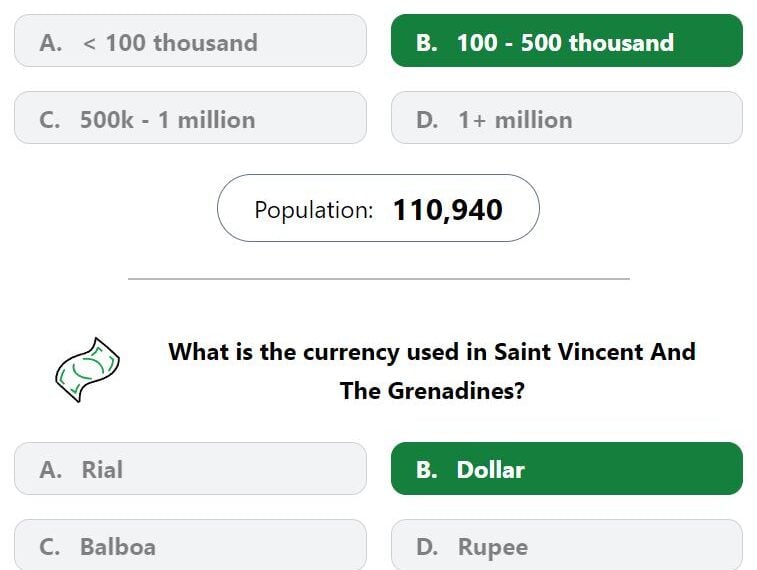Click the horizontal divider between questions
This screenshot has height=570, width=757.
(378, 278)
